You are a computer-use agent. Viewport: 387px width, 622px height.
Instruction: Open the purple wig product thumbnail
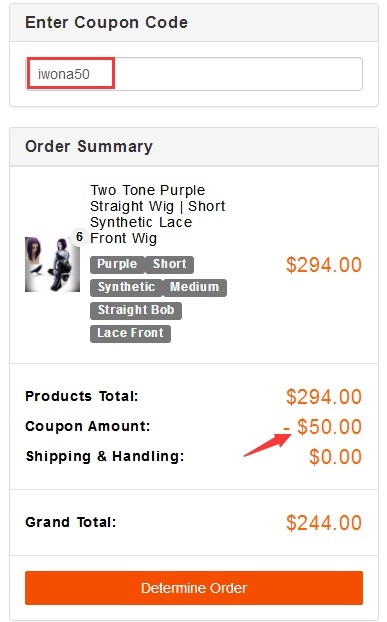pos(52,264)
